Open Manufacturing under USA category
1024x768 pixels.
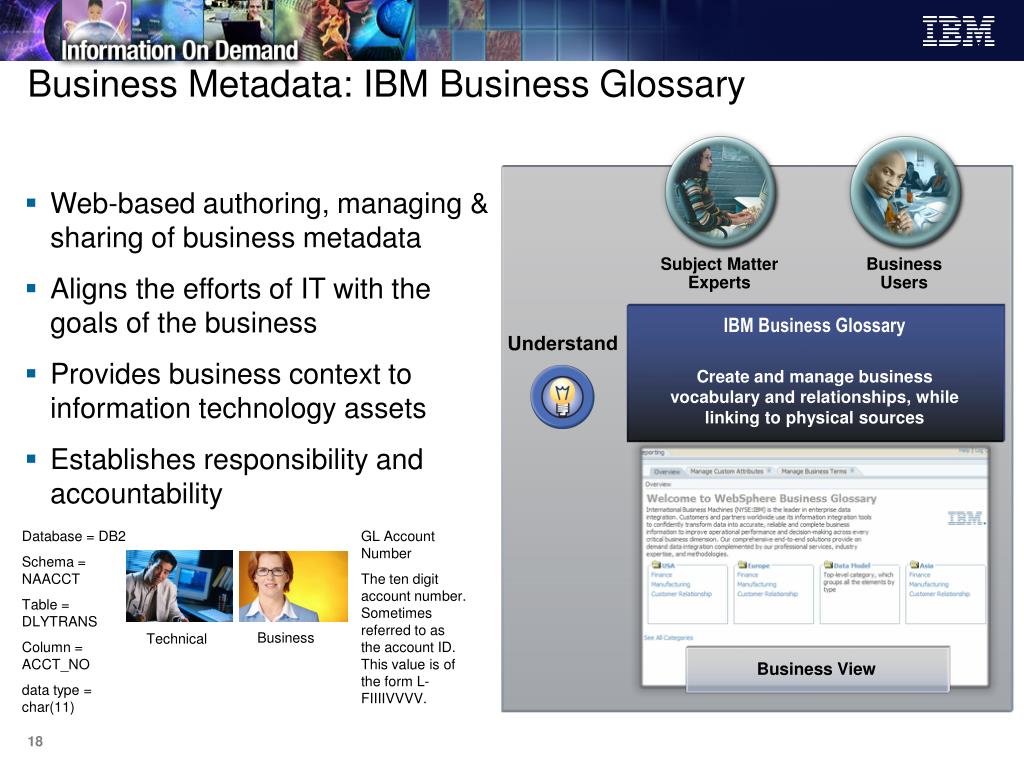point(671,584)
